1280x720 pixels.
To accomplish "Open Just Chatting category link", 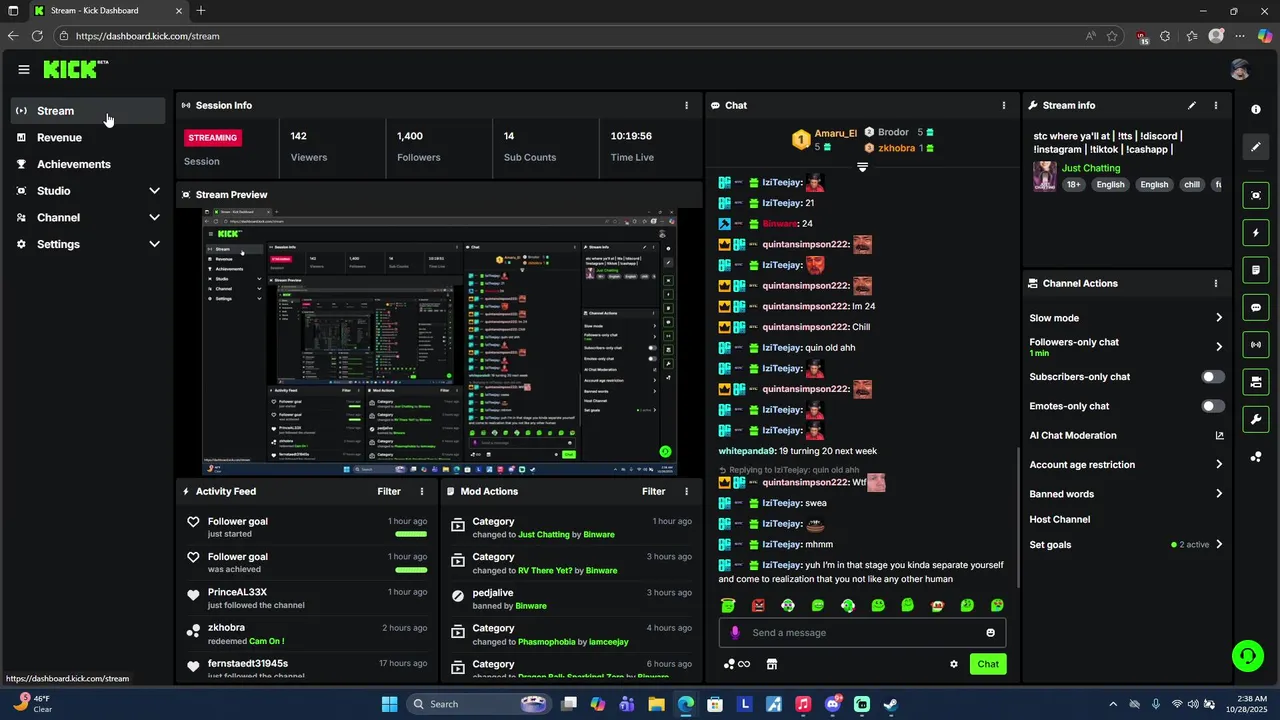I will (x=1091, y=168).
